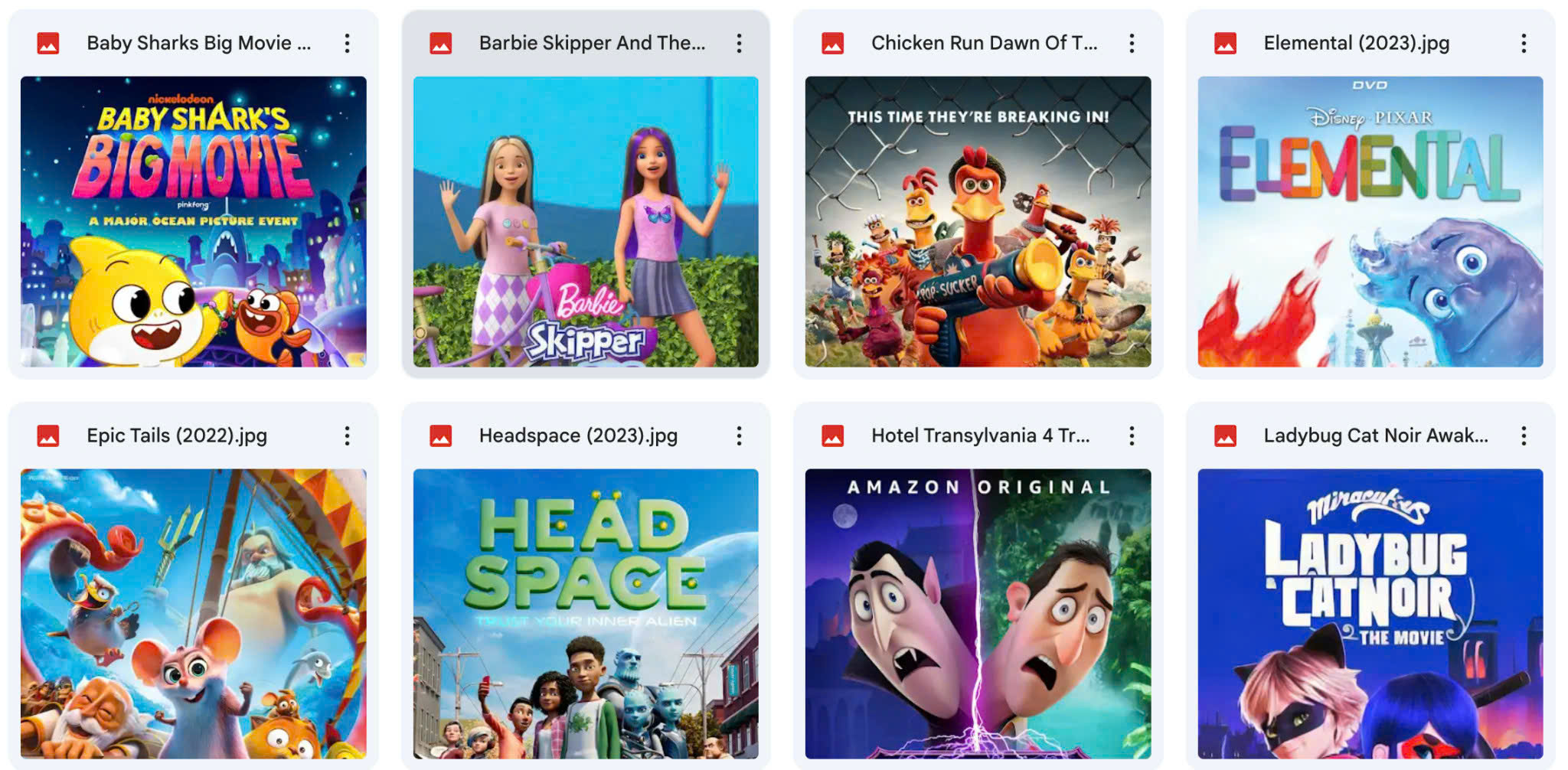Click image file icon beside Headspace (2023).jpg
The width and height of the screenshot is (1568, 770).
[440, 436]
